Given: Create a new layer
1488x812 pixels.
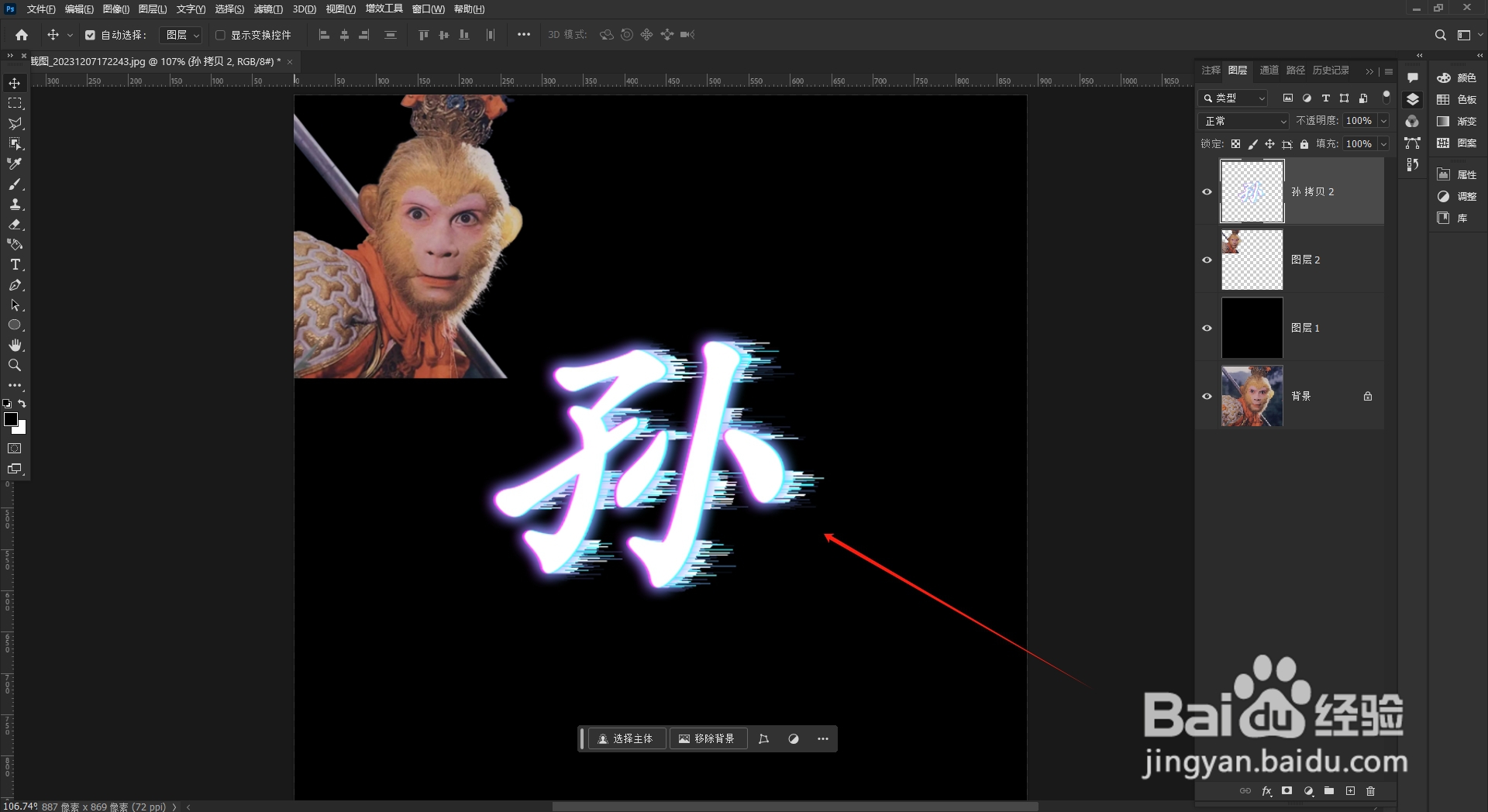Looking at the screenshot, I should coord(1350,791).
